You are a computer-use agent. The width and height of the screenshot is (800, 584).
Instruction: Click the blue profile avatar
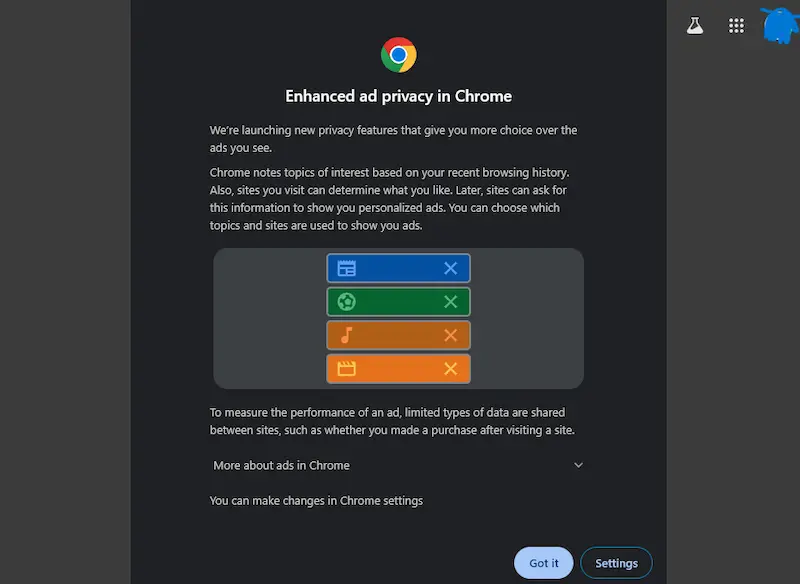coord(779,26)
